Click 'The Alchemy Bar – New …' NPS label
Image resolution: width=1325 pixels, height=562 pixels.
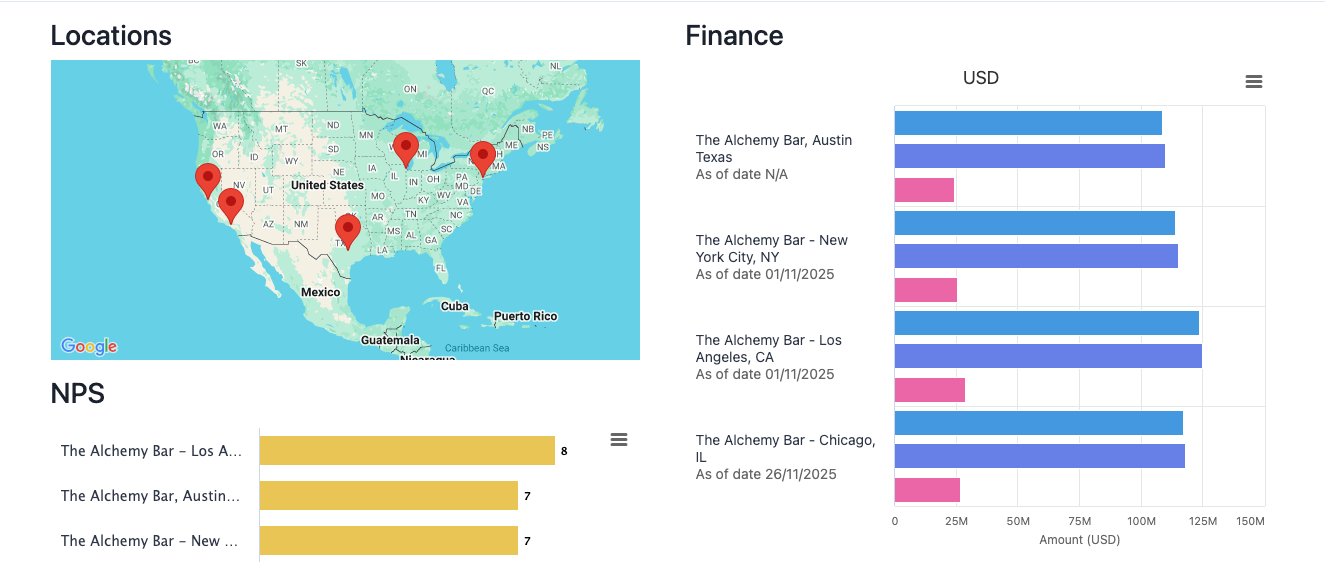[149, 541]
